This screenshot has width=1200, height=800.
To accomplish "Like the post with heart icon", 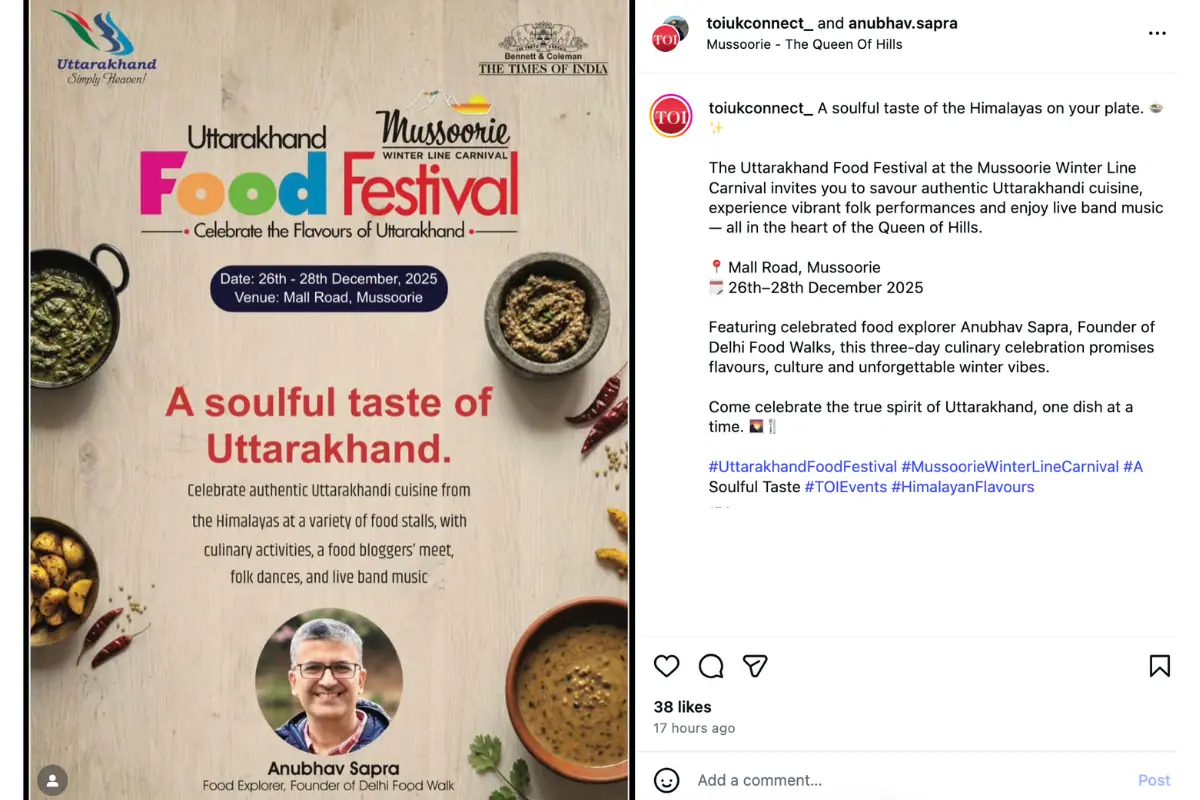I will [667, 666].
